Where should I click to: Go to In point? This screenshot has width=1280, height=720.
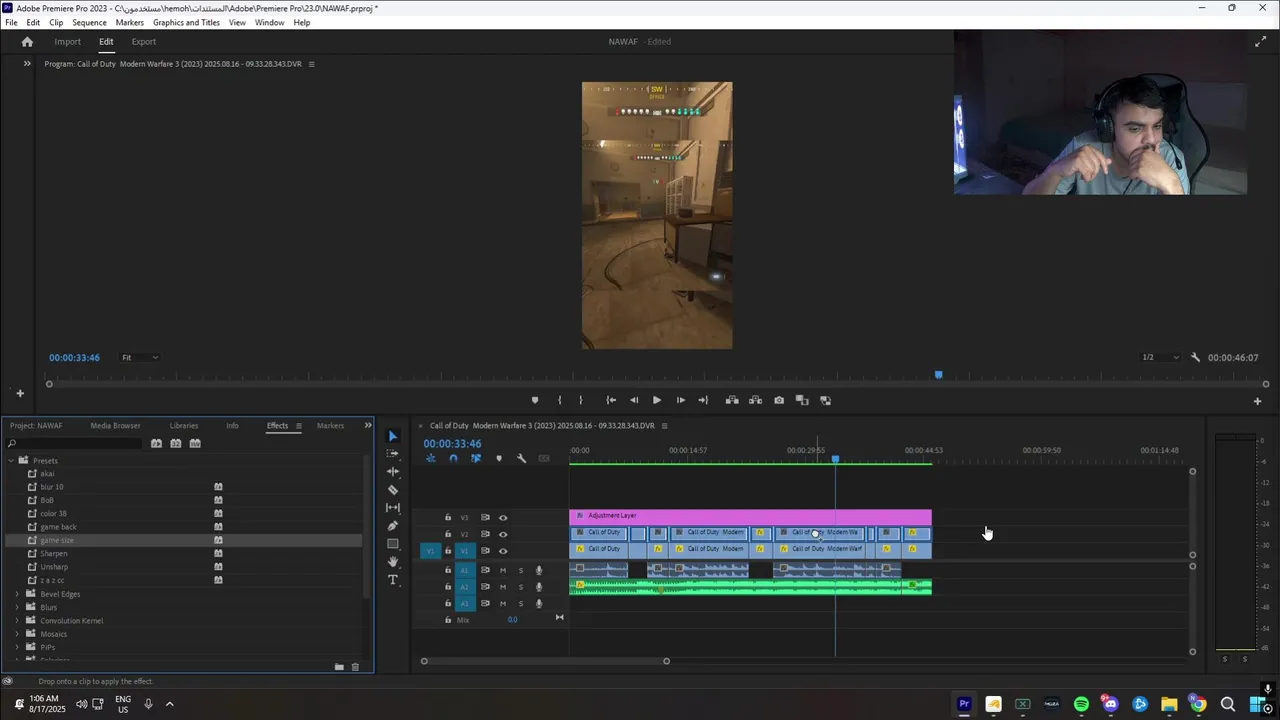pyautogui.click(x=611, y=400)
